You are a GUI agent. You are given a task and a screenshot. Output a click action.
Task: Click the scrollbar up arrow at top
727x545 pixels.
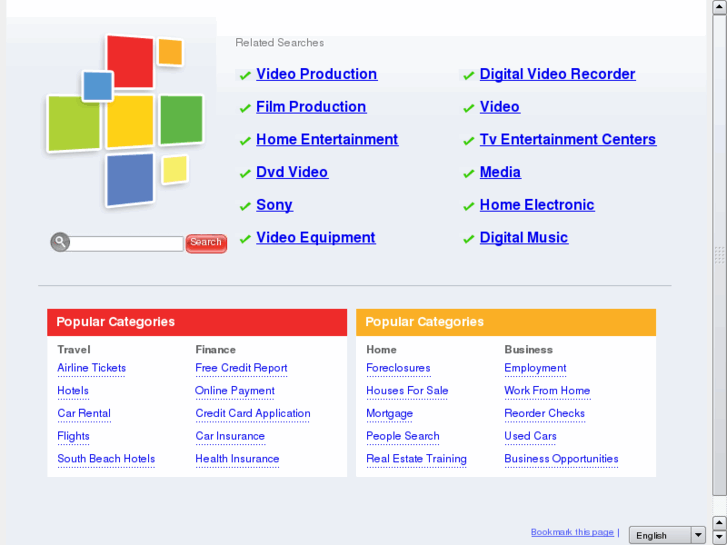click(719, 7)
